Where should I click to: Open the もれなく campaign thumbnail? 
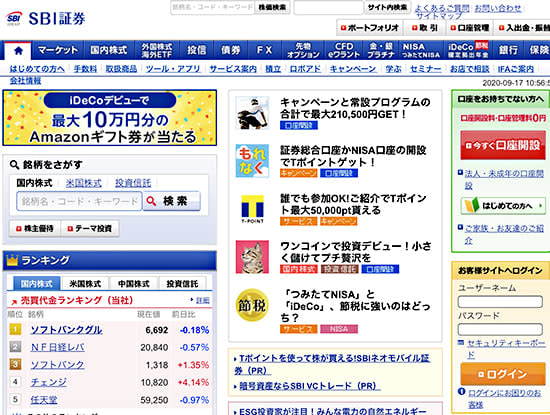click(x=252, y=161)
